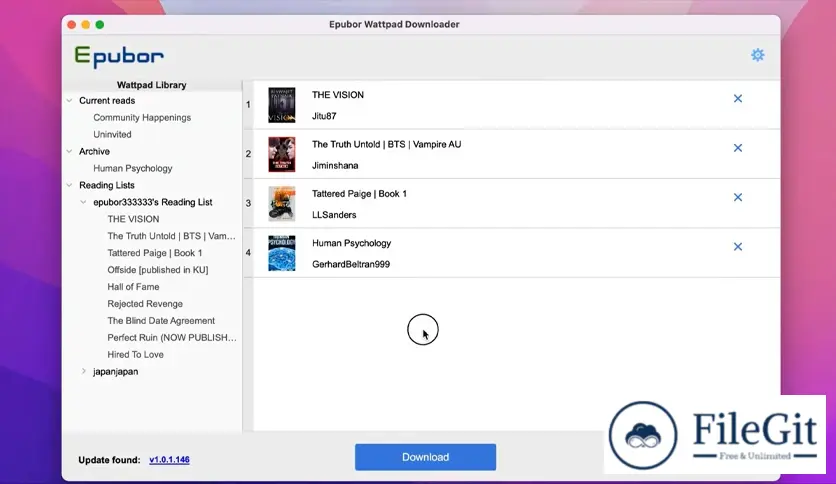Image resolution: width=836 pixels, height=484 pixels.
Task: Click Tattered Paige | Book 1 title in list
Action: 359,193
